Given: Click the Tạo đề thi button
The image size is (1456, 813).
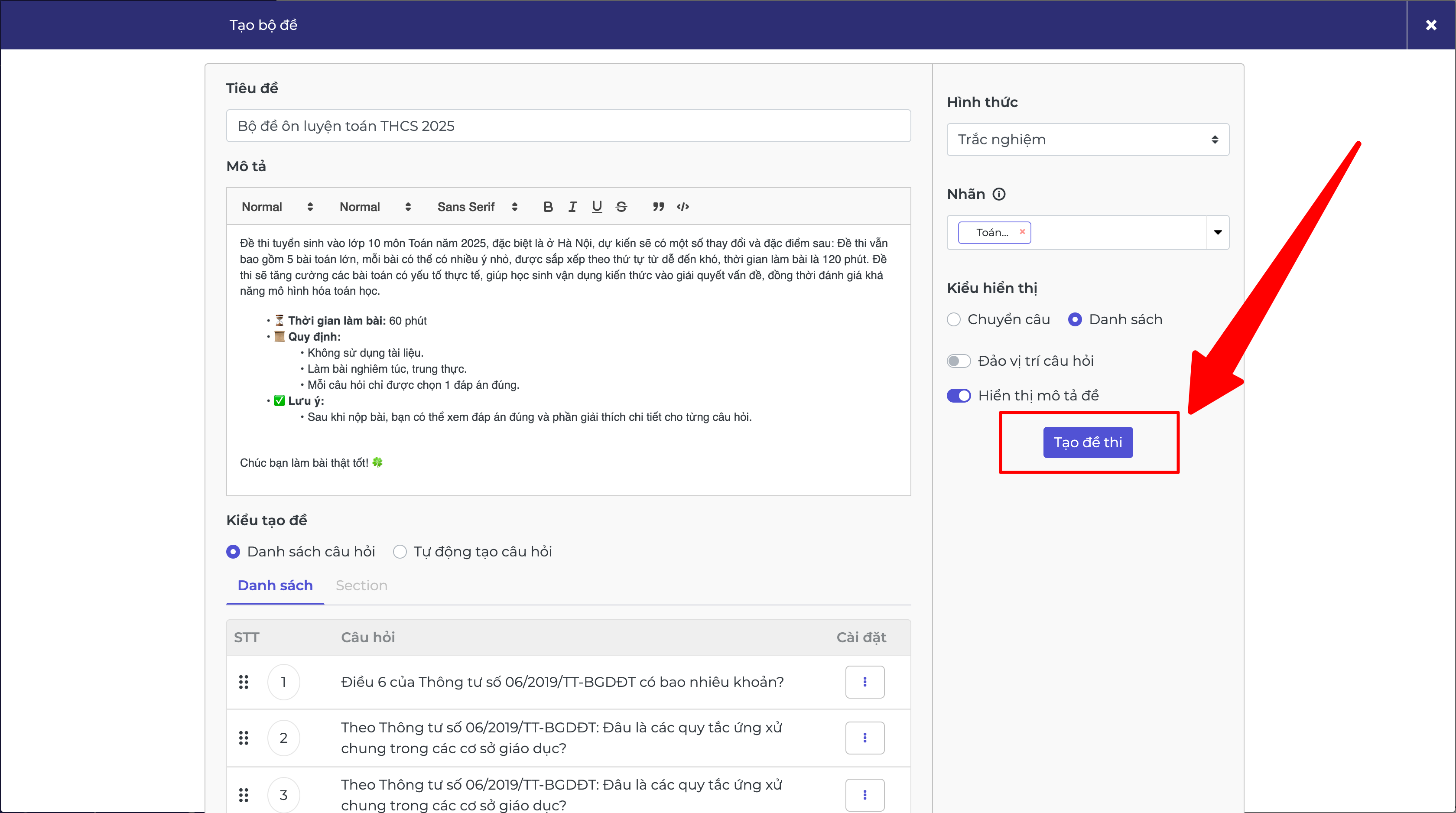Looking at the screenshot, I should pyautogui.click(x=1088, y=442).
